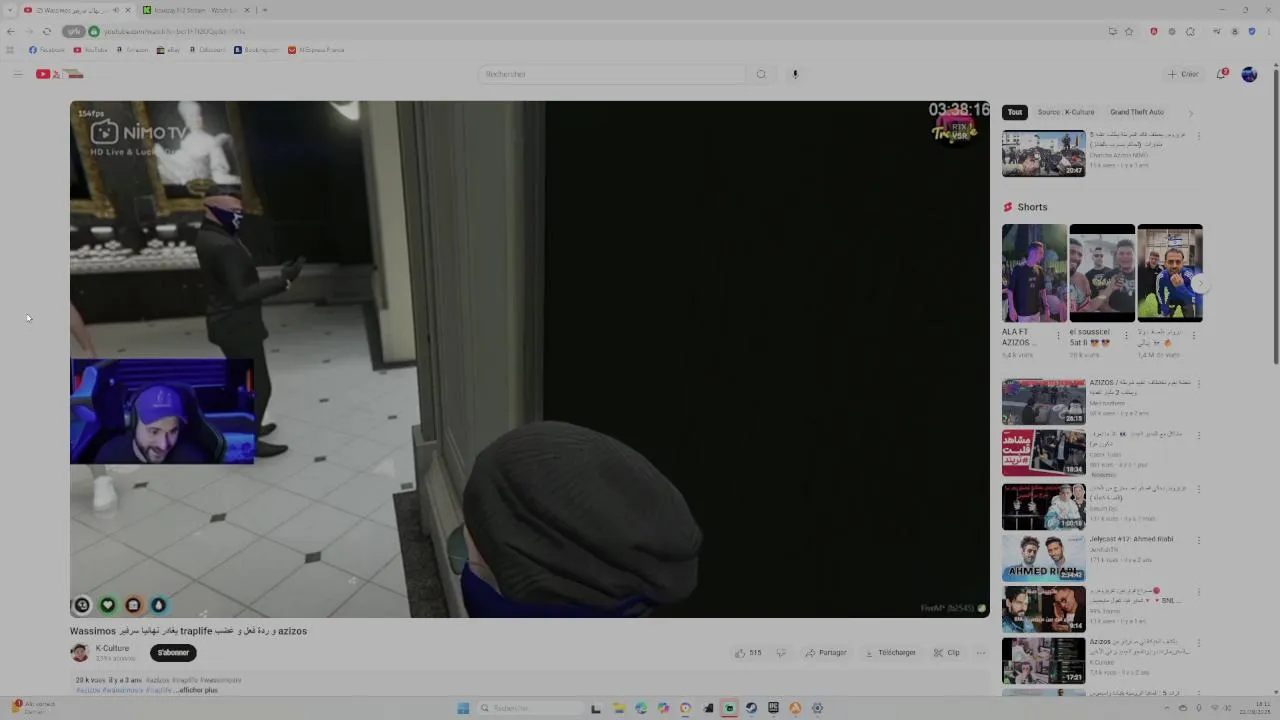1280x720 pixels.
Task: Open more actions ellipsis under video
Action: [x=981, y=653]
